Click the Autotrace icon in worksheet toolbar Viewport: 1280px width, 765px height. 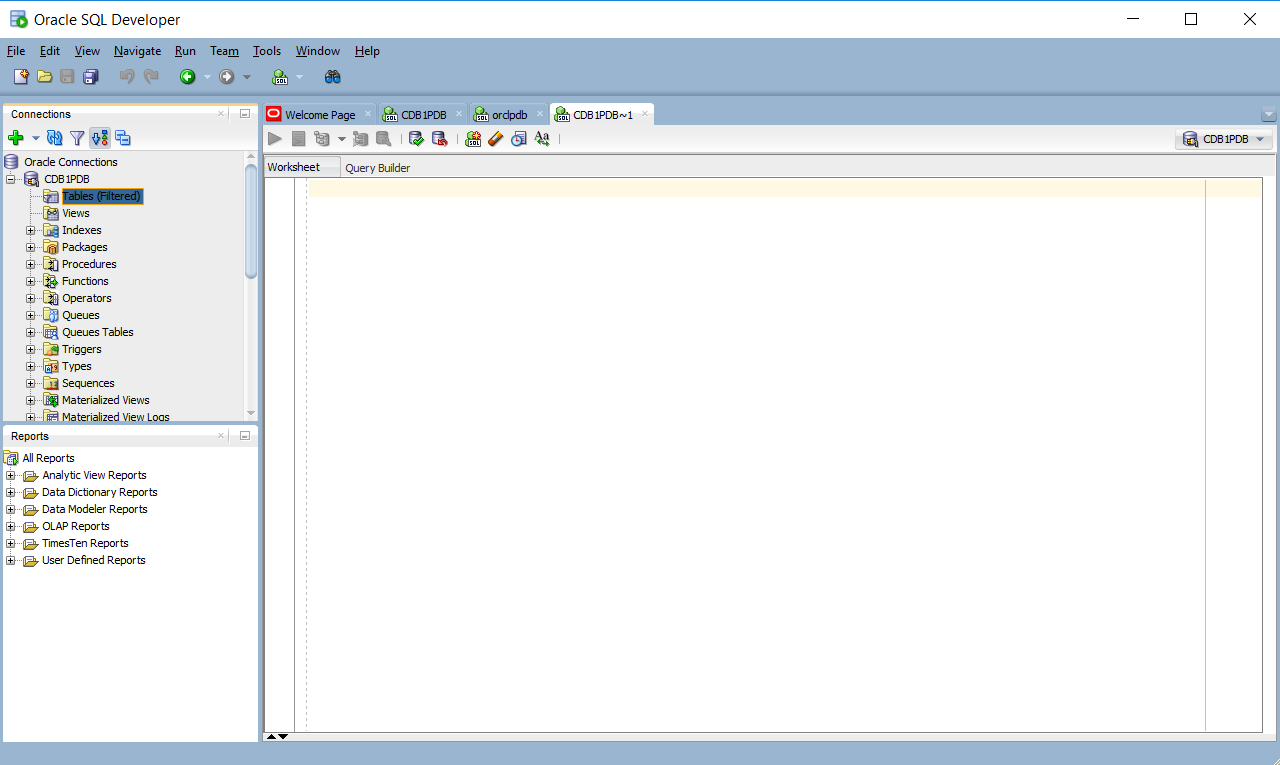tap(360, 139)
